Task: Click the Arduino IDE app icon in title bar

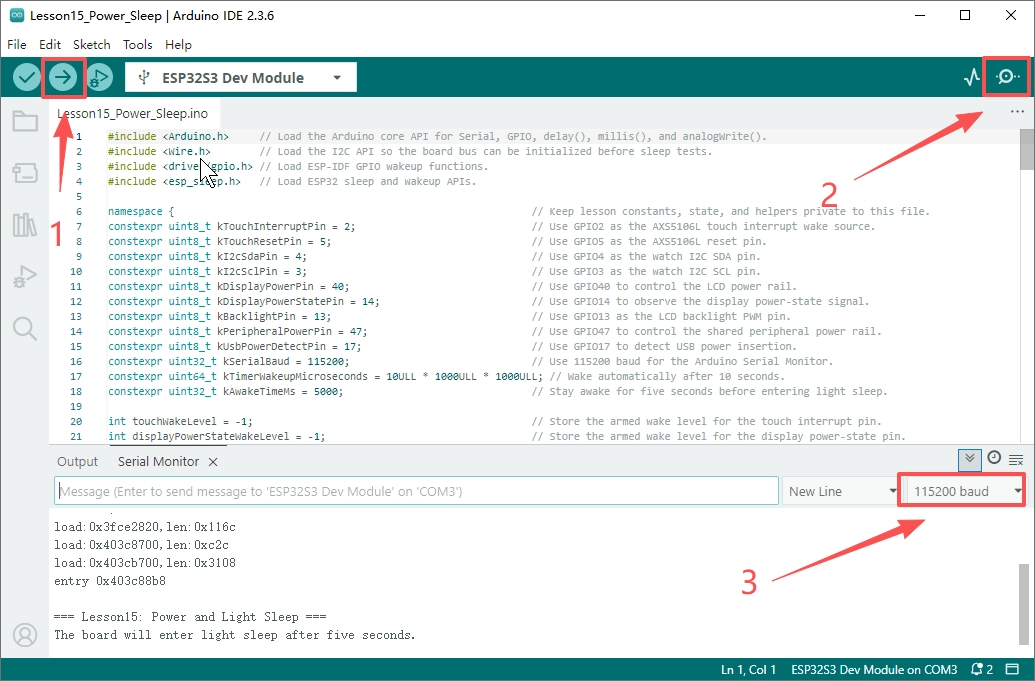Action: [x=17, y=15]
